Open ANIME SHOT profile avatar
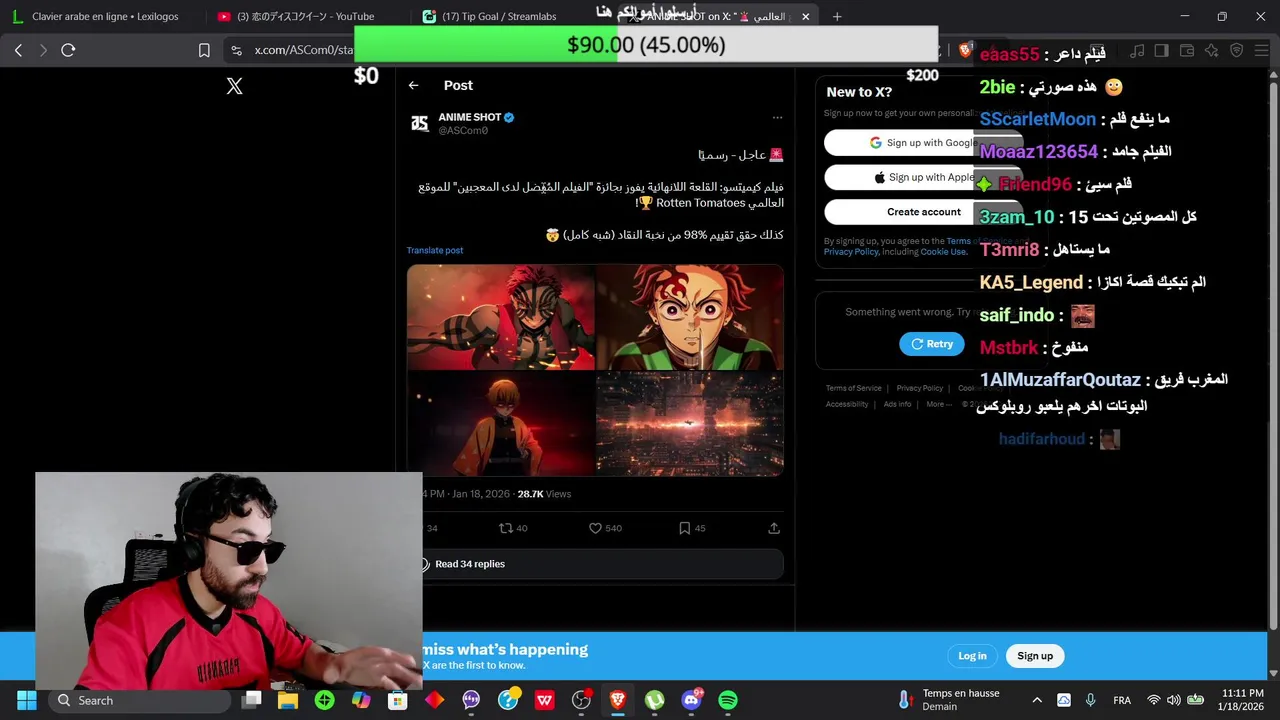 (x=420, y=123)
